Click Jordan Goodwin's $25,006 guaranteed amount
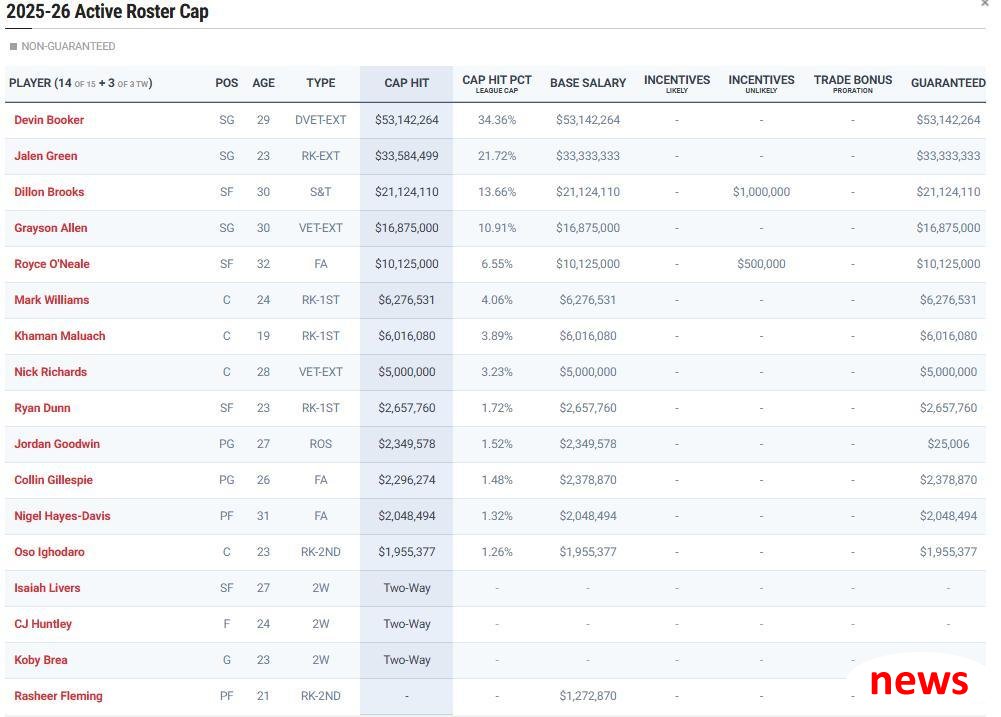The height and width of the screenshot is (717, 1001). (x=948, y=444)
